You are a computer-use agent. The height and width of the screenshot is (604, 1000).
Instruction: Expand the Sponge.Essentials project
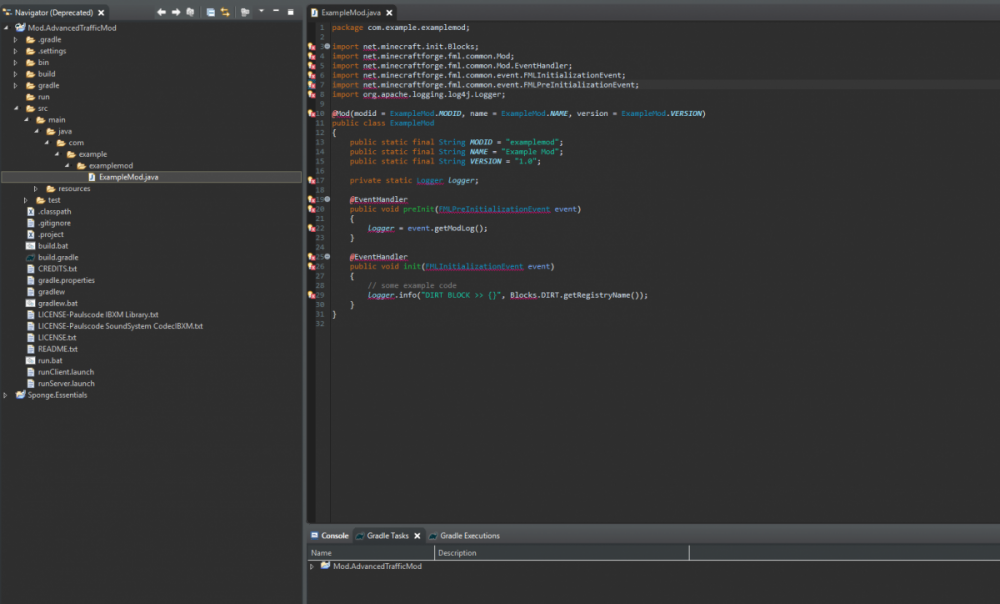tap(7, 395)
